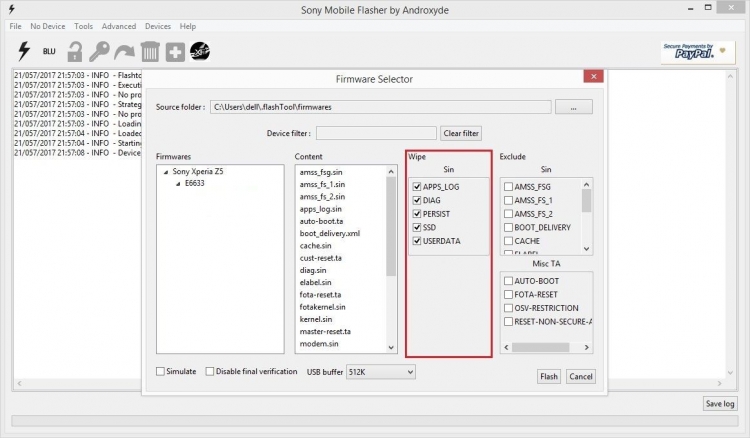Collapse the E6633 firmware node
The width and height of the screenshot is (750, 438).
pos(178,184)
